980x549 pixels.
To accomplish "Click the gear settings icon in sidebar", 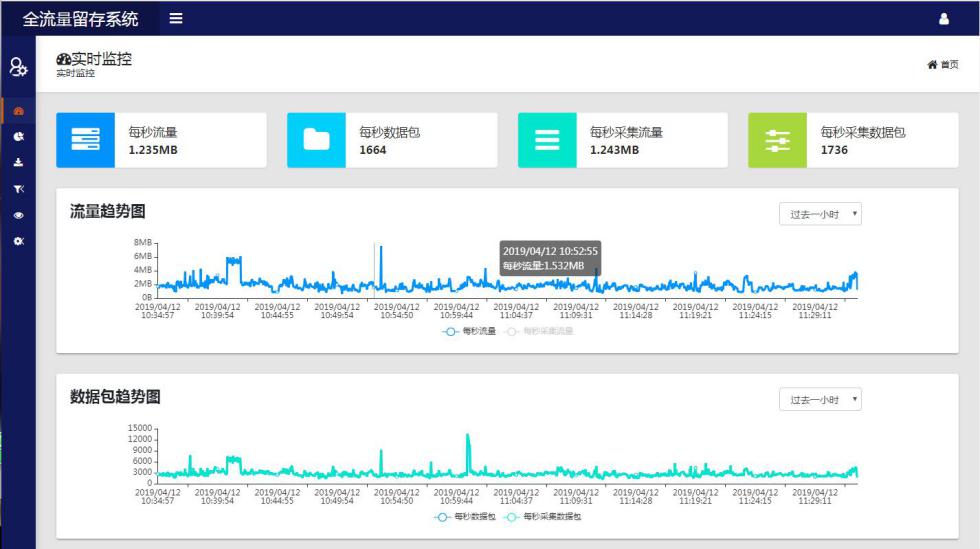I will pos(18,242).
